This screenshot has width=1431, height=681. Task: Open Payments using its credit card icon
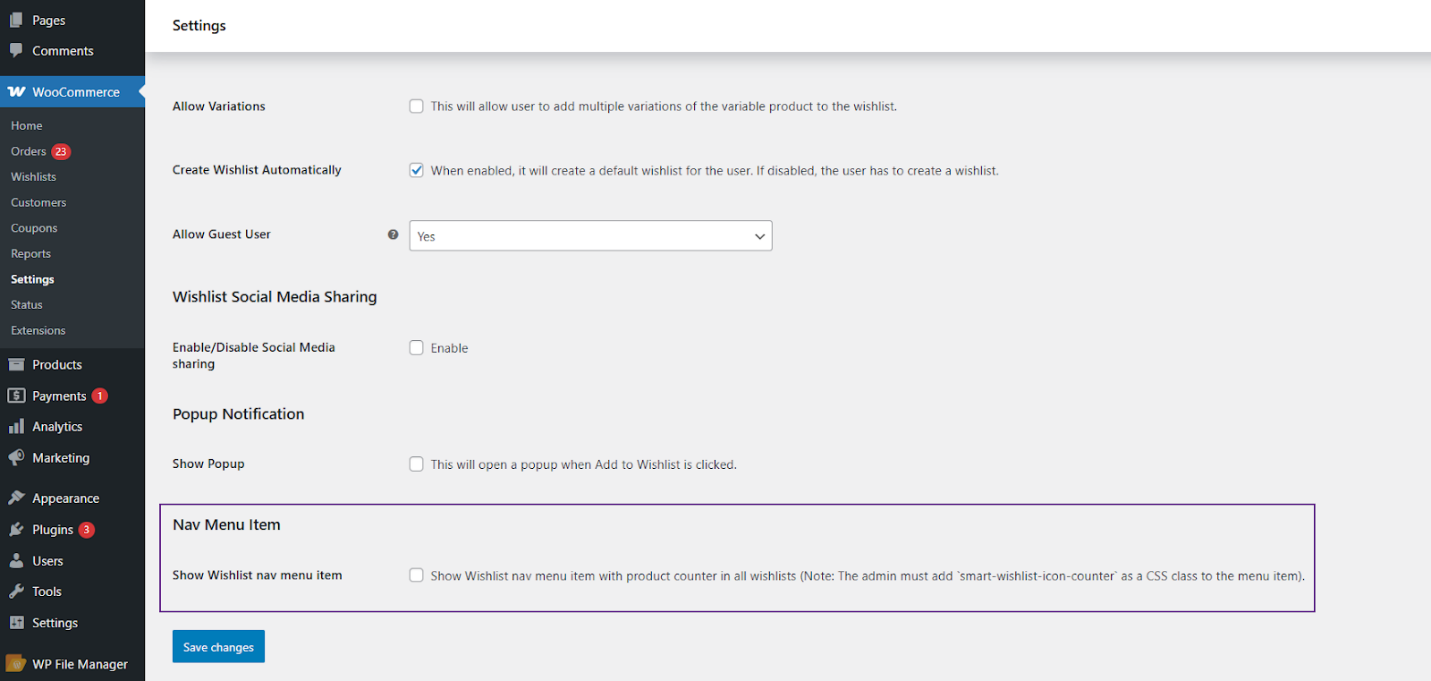tap(15, 395)
